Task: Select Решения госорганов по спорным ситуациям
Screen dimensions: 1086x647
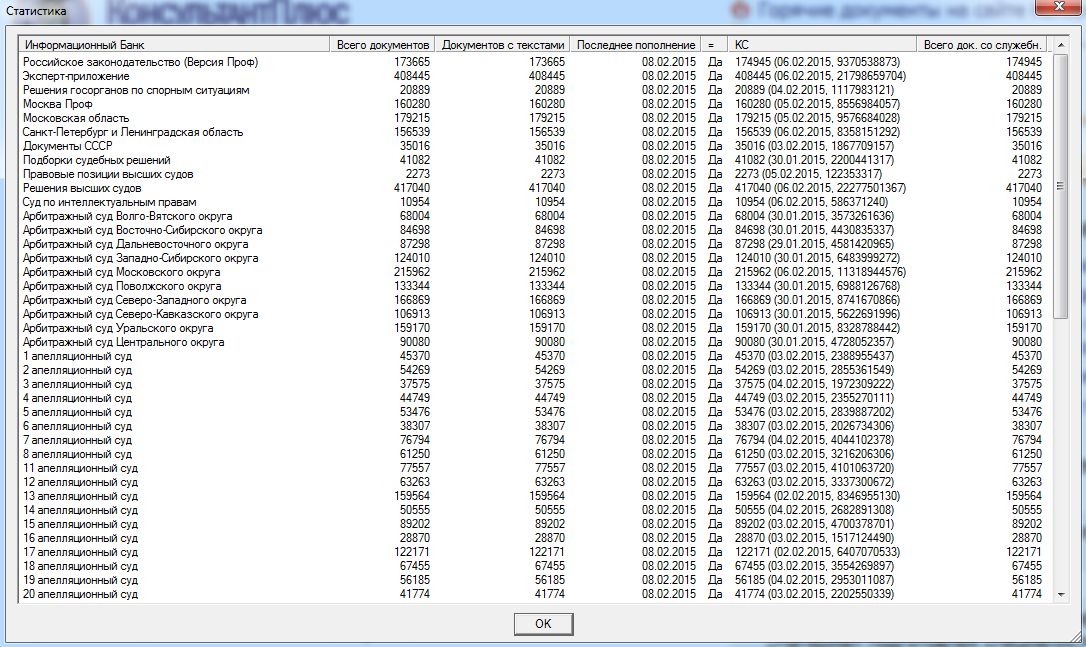Action: (x=533, y=89)
